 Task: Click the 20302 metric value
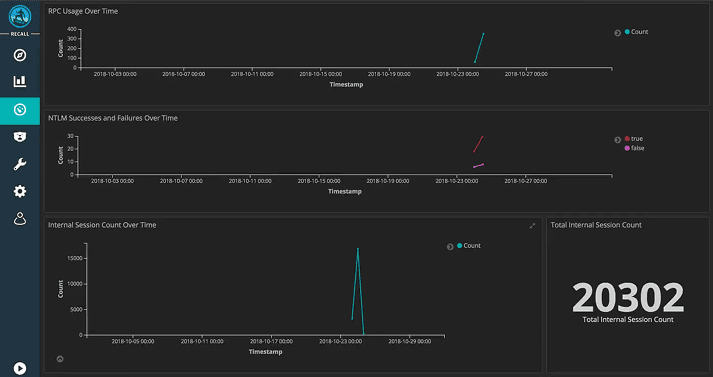628,297
